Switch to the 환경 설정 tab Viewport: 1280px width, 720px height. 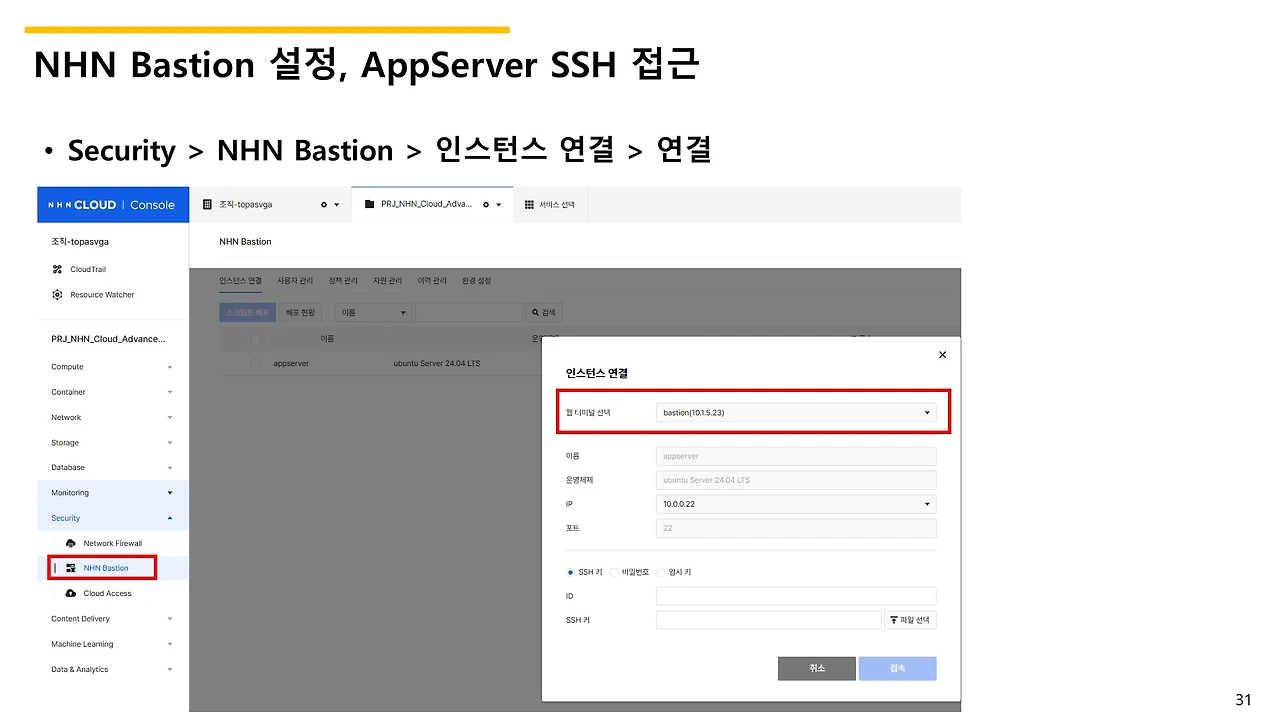(x=476, y=281)
